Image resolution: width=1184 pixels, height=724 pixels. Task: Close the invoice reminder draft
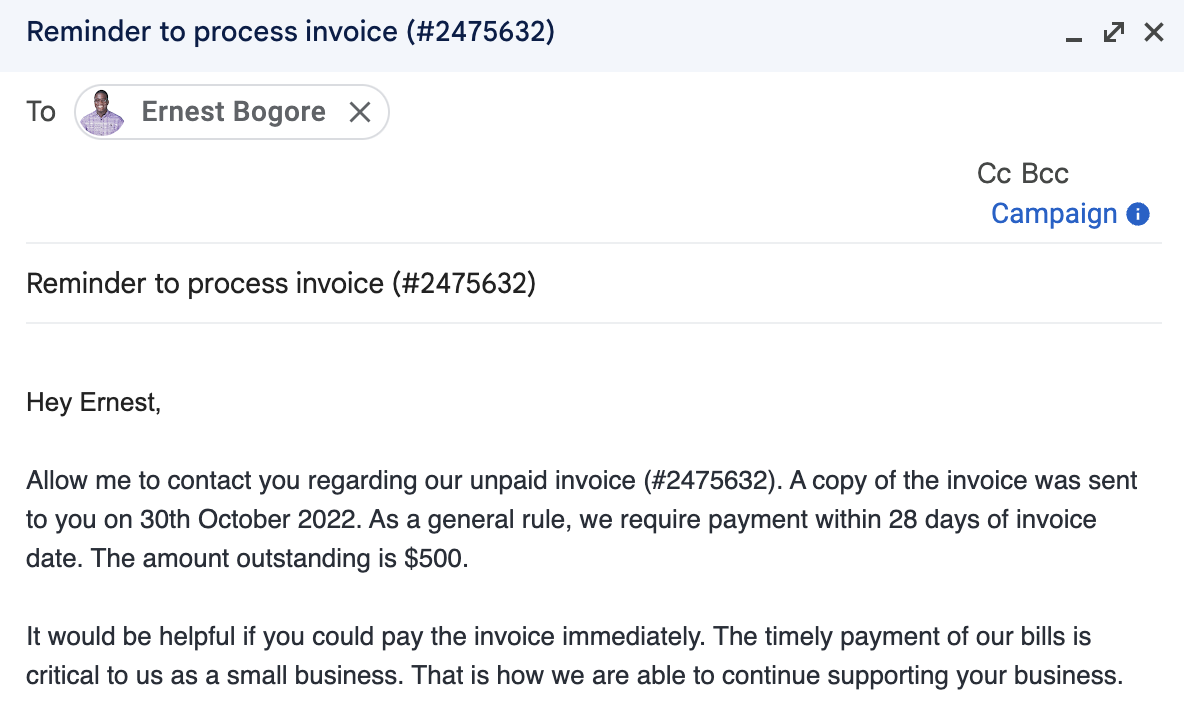pyautogui.click(x=1154, y=32)
